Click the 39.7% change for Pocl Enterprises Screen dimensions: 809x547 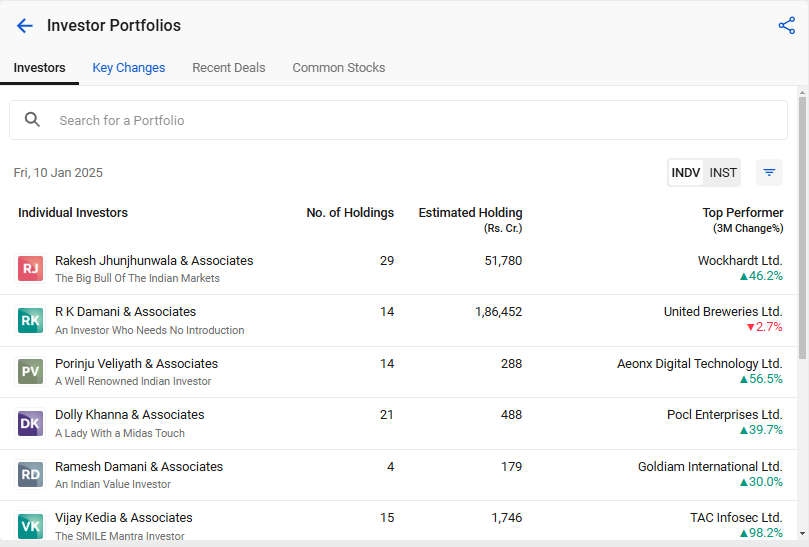(761, 430)
